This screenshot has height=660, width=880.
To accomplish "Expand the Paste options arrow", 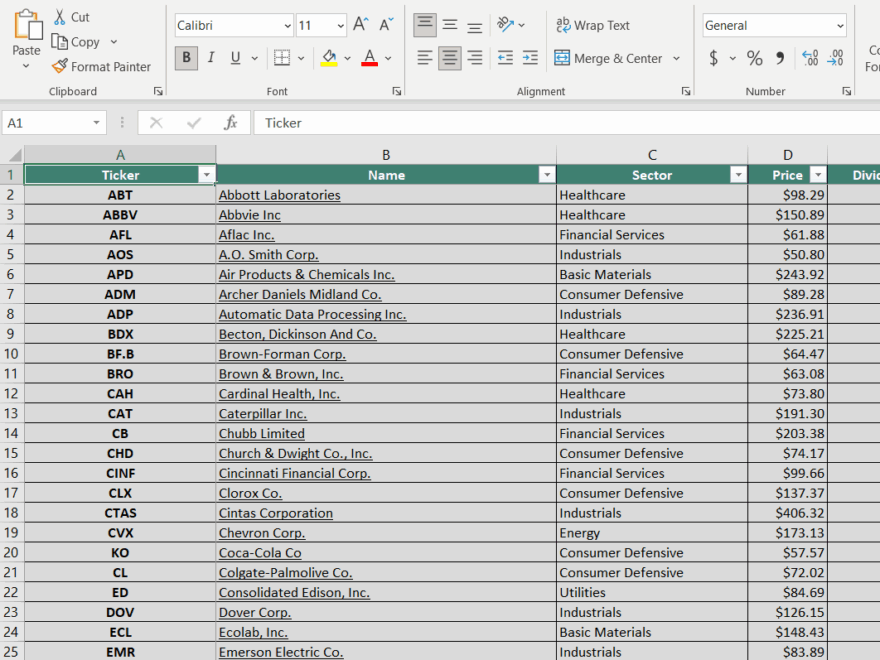I will 26,66.
